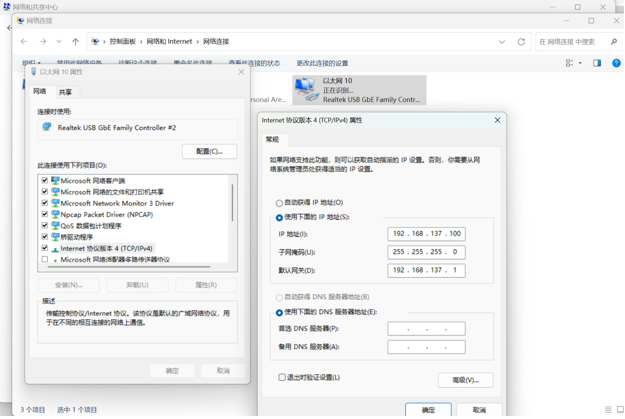Open the control panel icon in the address bar
Screen dimensions: 625x419
pyautogui.click(x=95, y=41)
